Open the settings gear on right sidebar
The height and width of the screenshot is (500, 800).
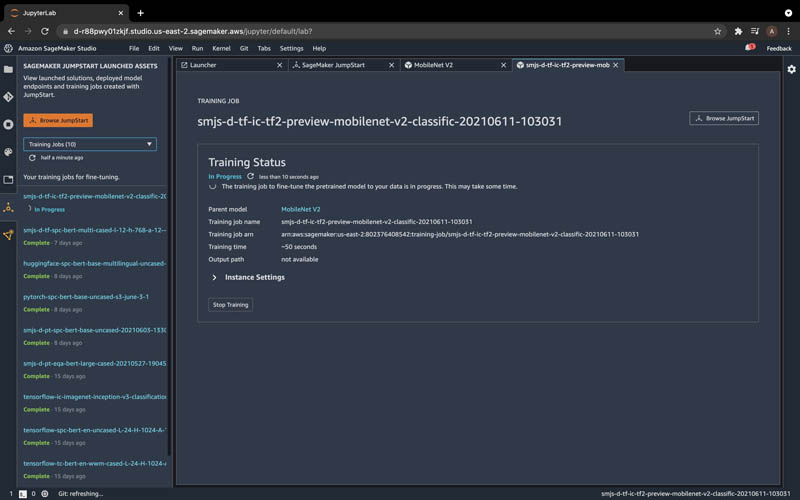(x=791, y=69)
